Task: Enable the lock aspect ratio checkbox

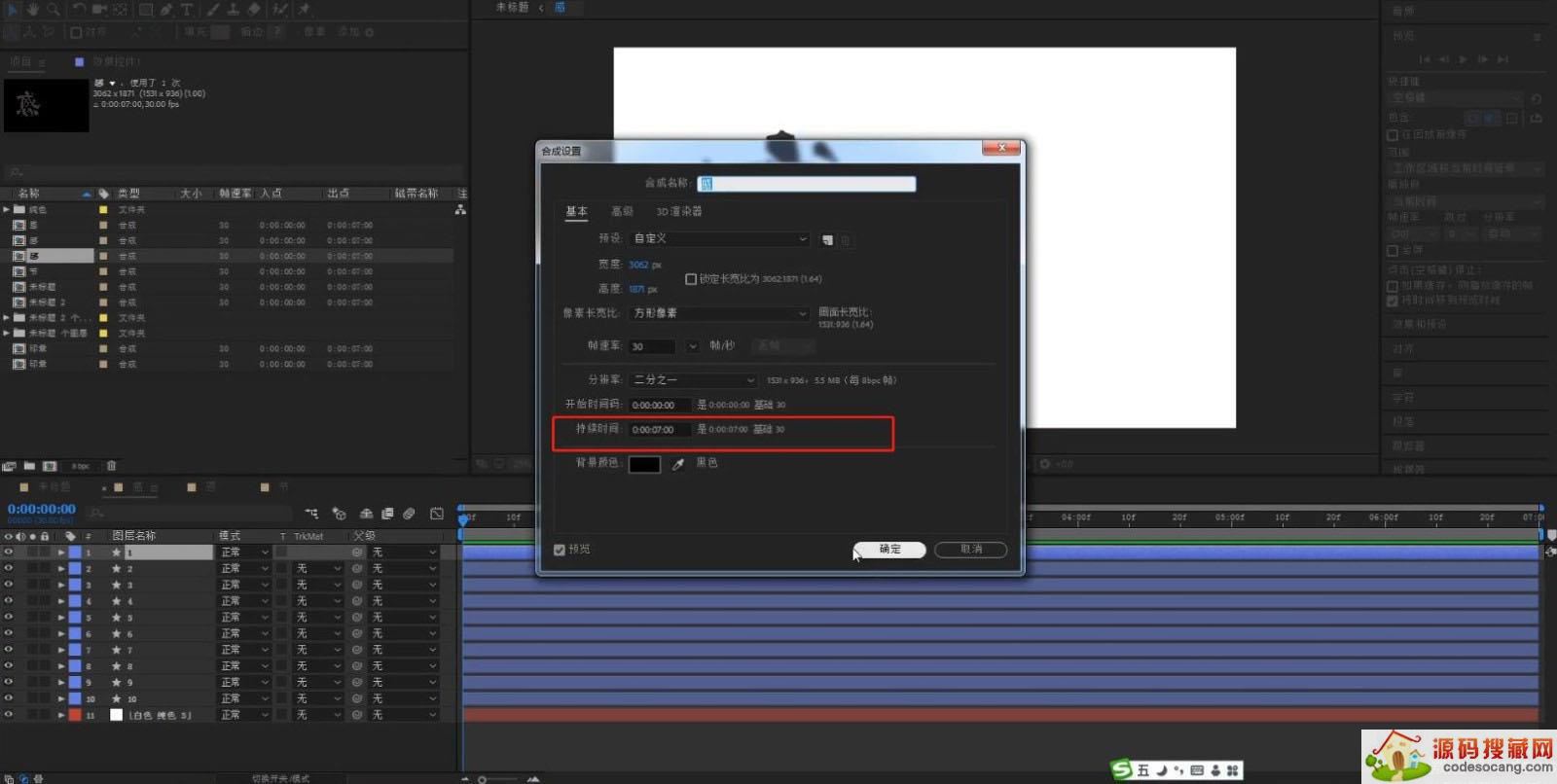Action: [x=691, y=279]
